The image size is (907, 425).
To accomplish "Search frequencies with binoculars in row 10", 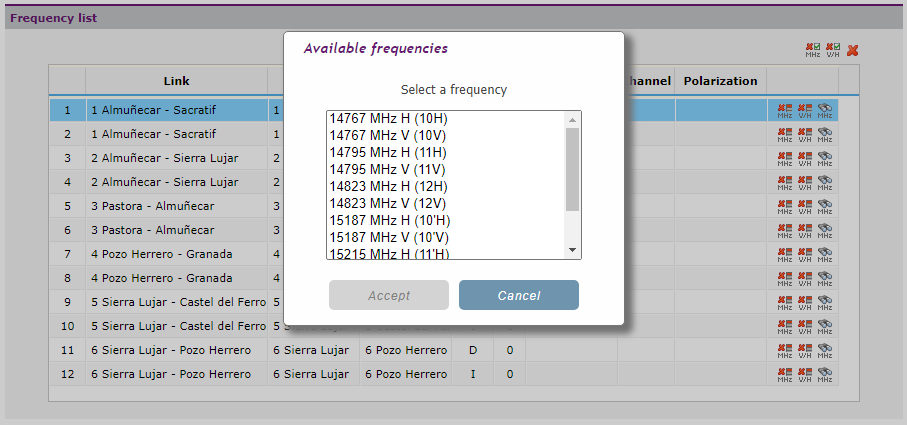I will [825, 326].
